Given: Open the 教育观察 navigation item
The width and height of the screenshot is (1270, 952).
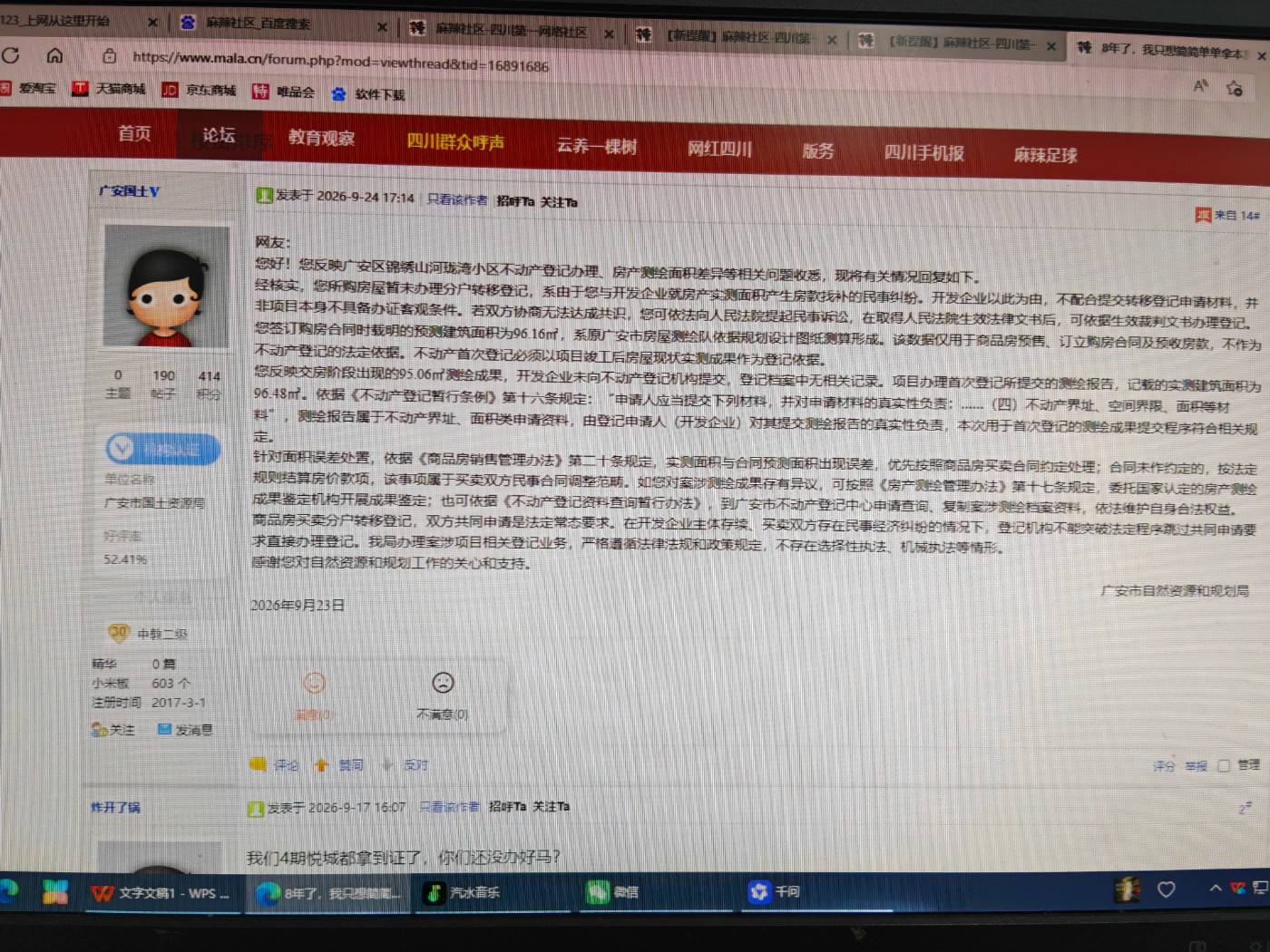Looking at the screenshot, I should [x=322, y=138].
